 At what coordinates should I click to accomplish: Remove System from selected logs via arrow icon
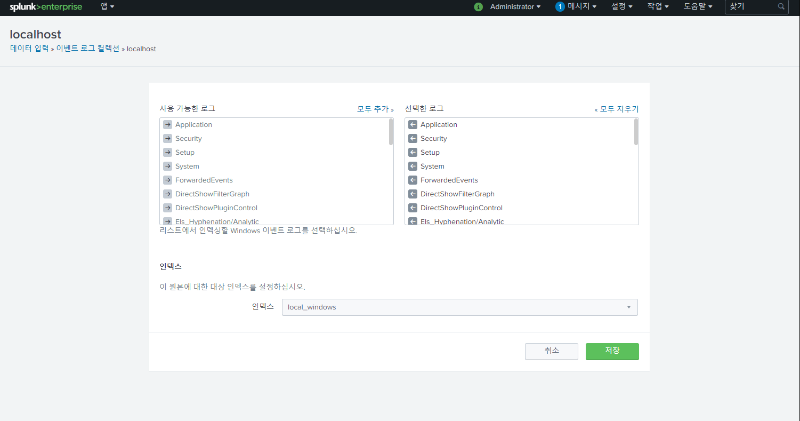[x=412, y=166]
